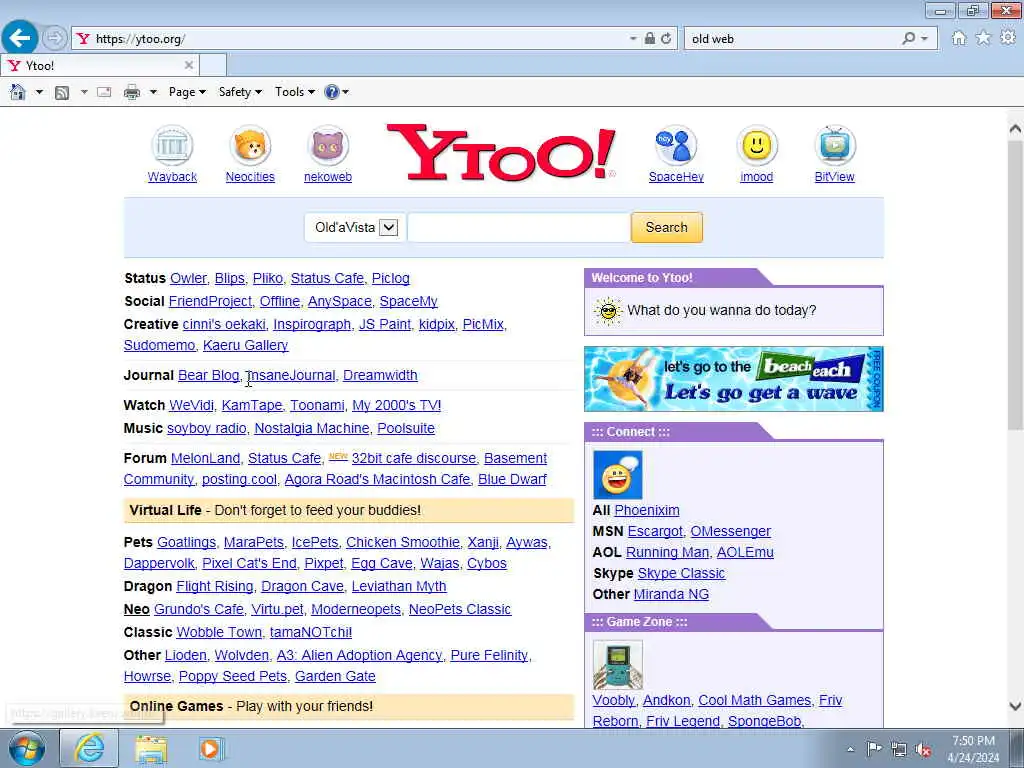Open a new blank tab
1024x768 pixels.
point(213,65)
